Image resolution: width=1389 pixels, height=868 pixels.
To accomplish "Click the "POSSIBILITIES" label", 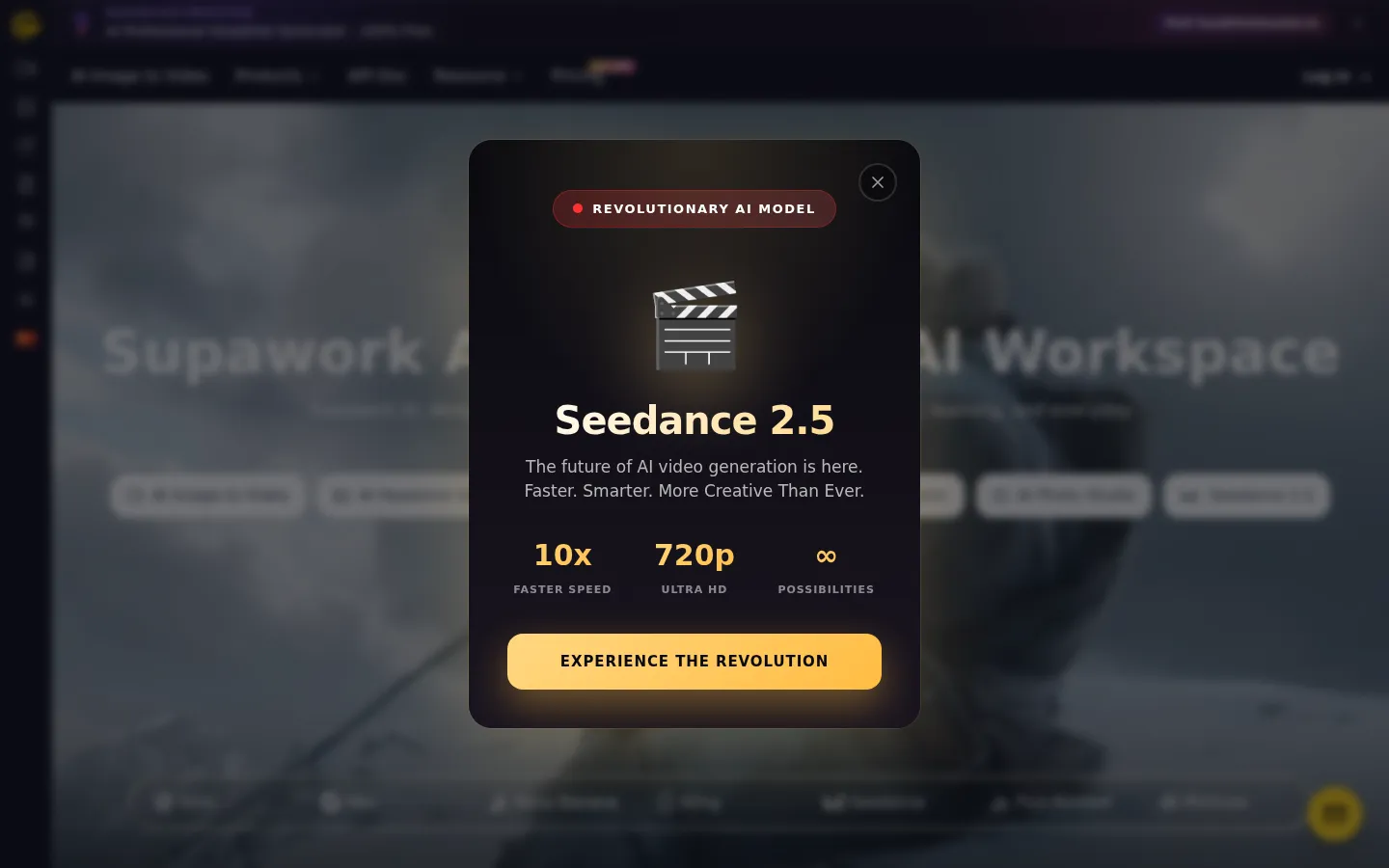I will [826, 589].
